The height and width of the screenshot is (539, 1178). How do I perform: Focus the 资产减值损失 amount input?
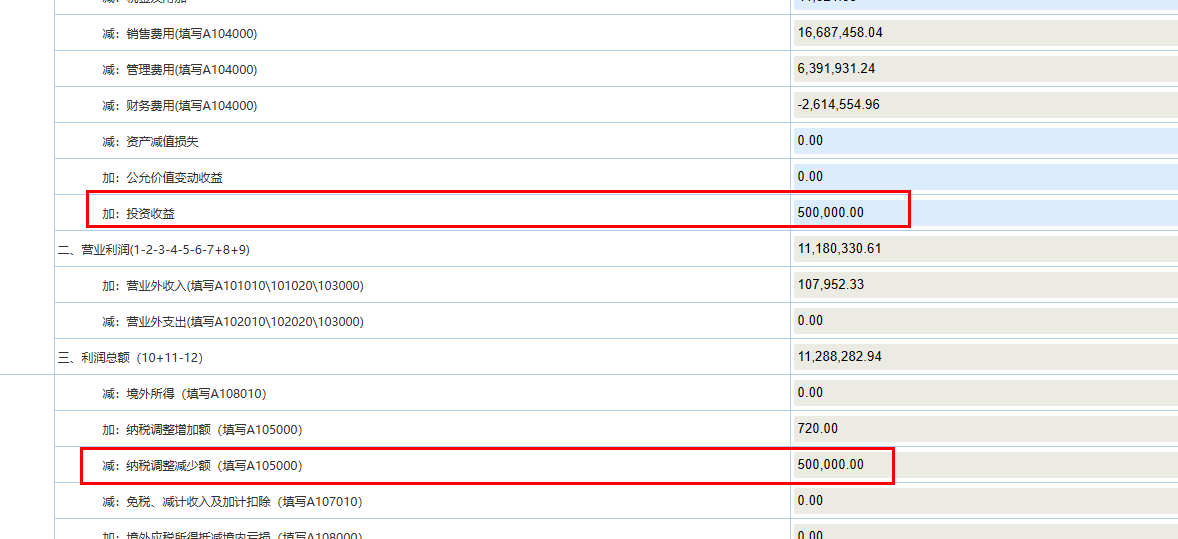[x=985, y=141]
